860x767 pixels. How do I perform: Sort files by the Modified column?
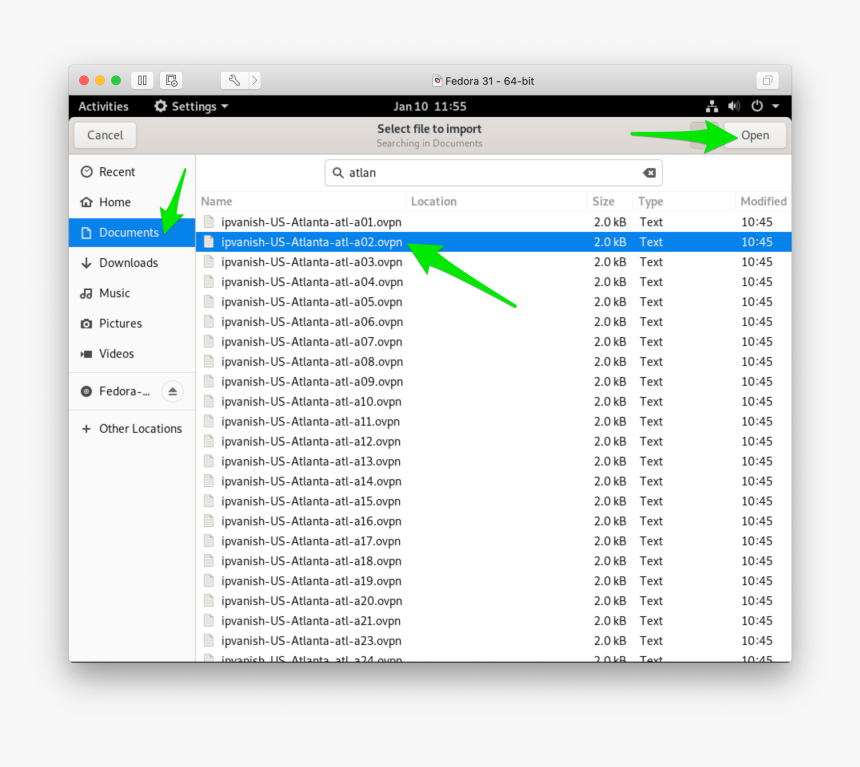point(762,201)
